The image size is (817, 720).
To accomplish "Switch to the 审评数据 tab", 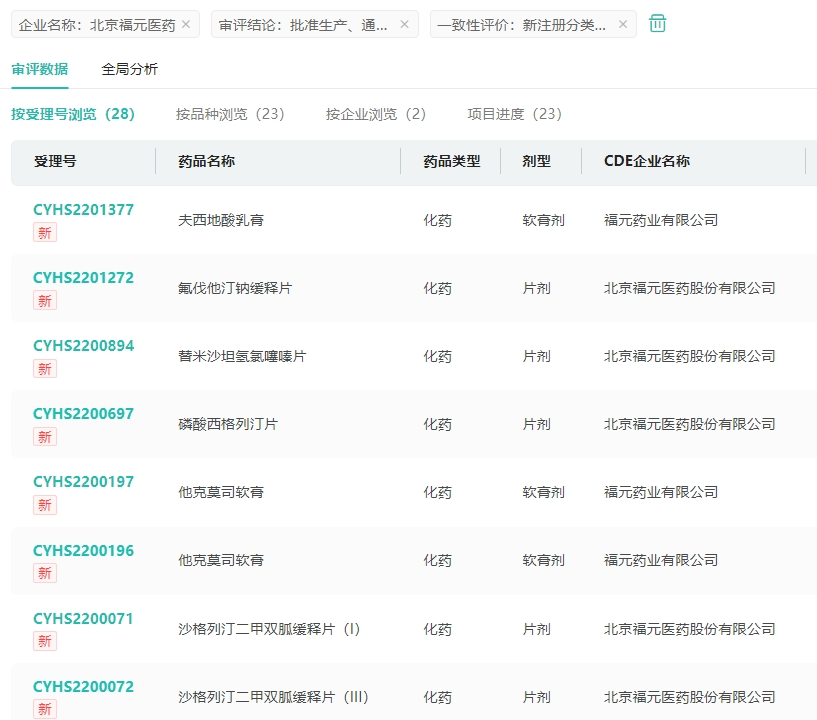I will [40, 69].
